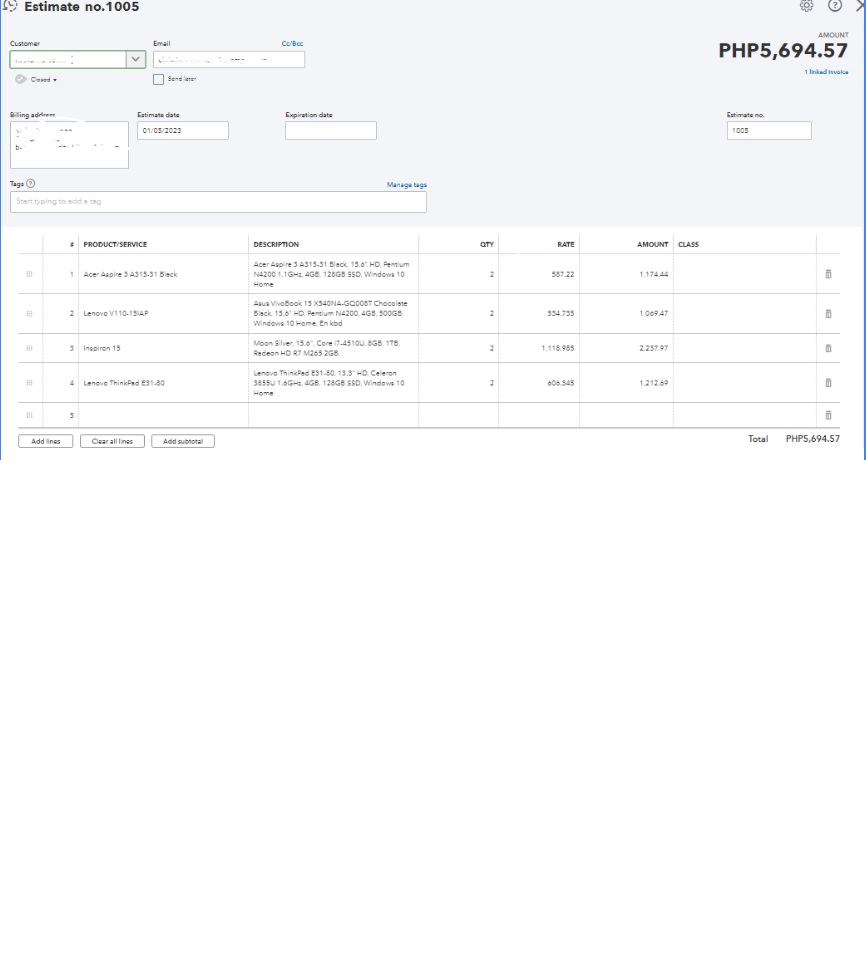Screen dimensions: 866x968
Task: Click the Customer name field
Action: (x=68, y=59)
